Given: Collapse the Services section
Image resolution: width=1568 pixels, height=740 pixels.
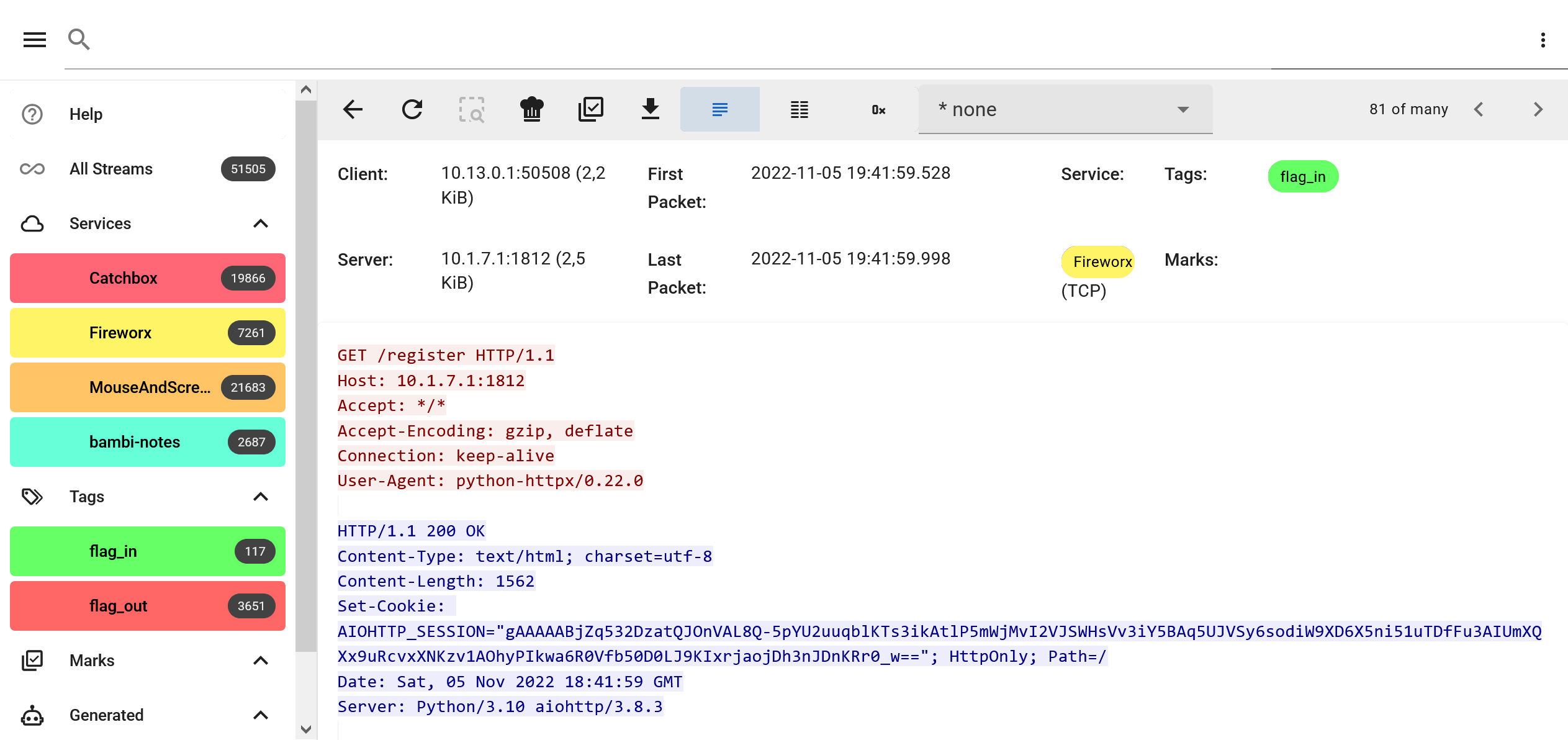Looking at the screenshot, I should pyautogui.click(x=261, y=223).
